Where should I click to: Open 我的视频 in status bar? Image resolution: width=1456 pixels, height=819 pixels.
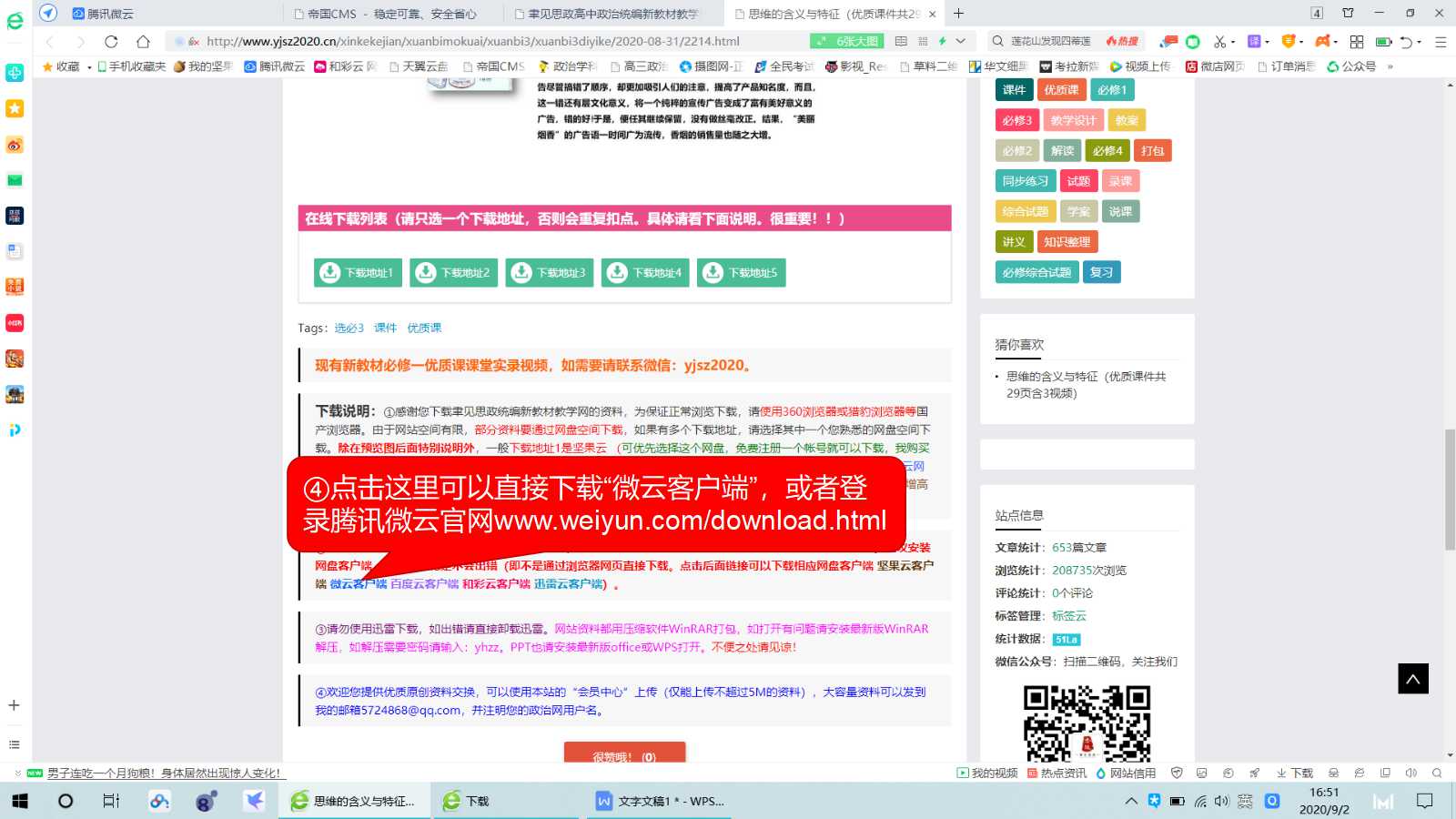pos(987,773)
